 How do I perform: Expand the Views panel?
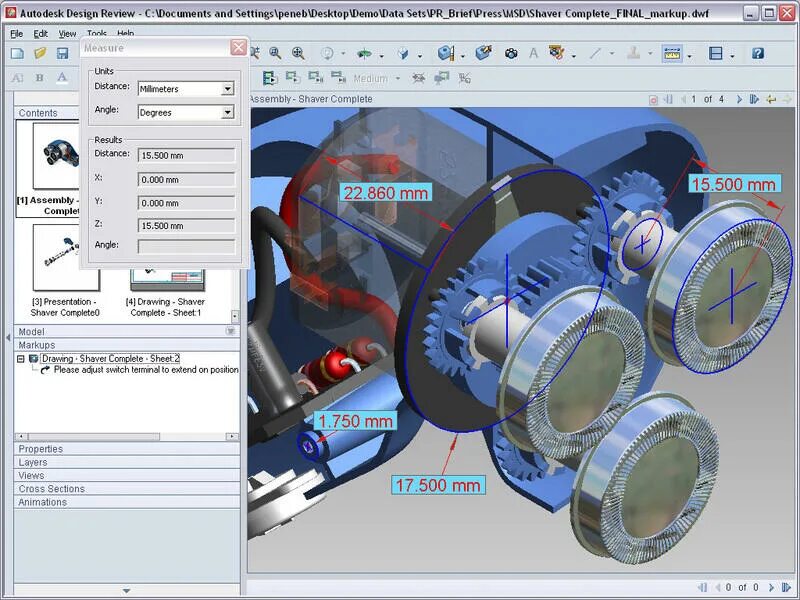pyautogui.click(x=127, y=476)
